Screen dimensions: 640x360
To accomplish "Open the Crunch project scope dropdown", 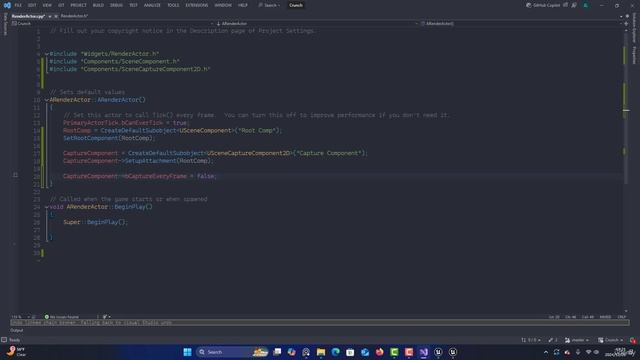I will coord(112,24).
